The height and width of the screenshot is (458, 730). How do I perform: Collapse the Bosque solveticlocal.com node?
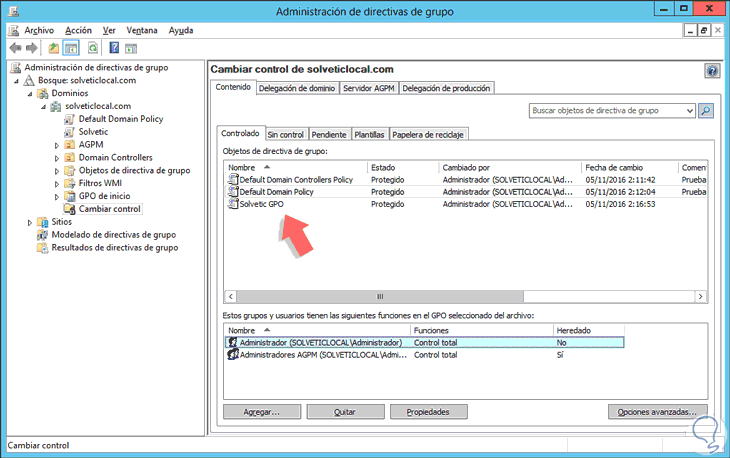16,81
